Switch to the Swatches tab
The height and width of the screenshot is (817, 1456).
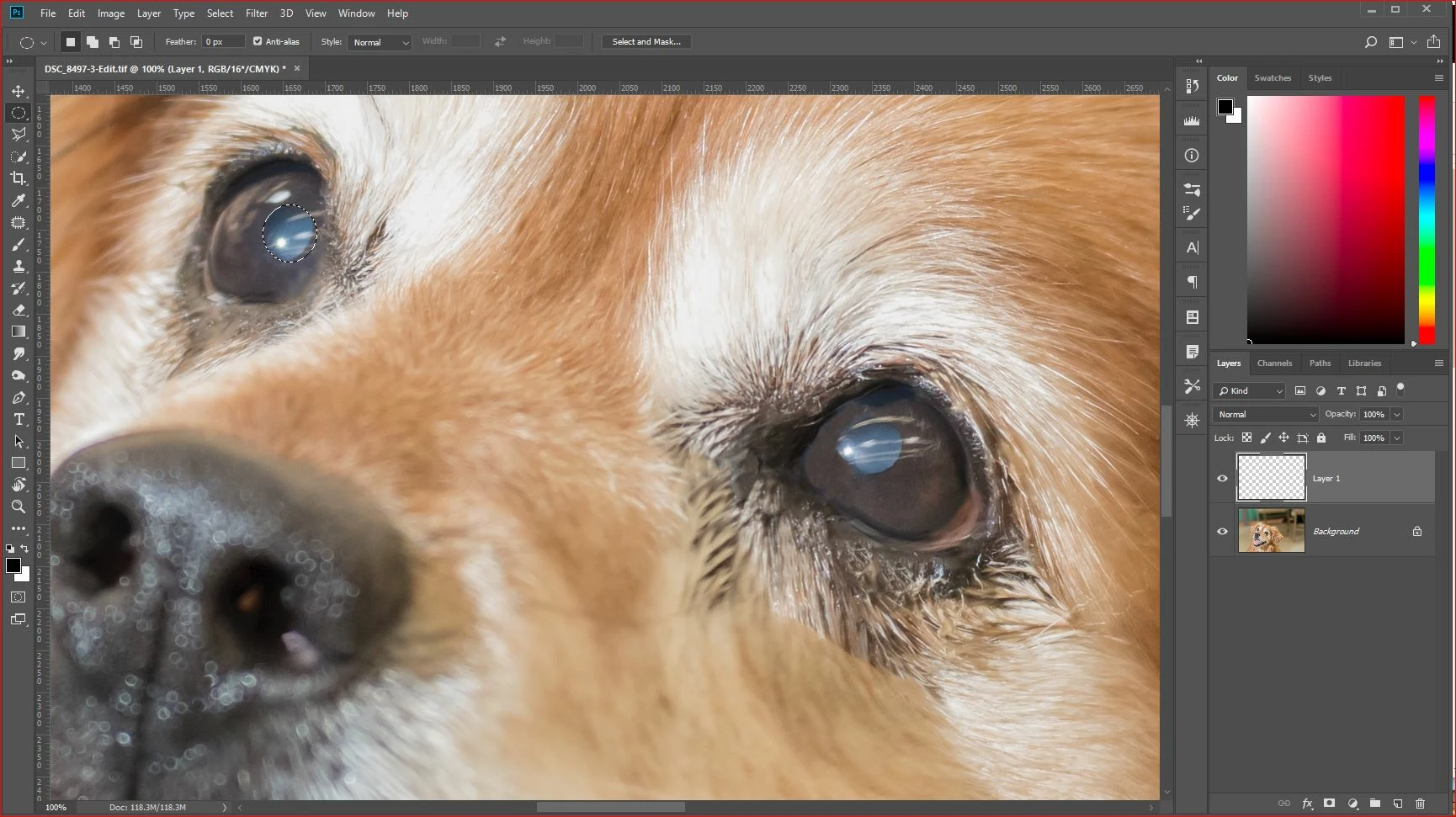click(1273, 78)
